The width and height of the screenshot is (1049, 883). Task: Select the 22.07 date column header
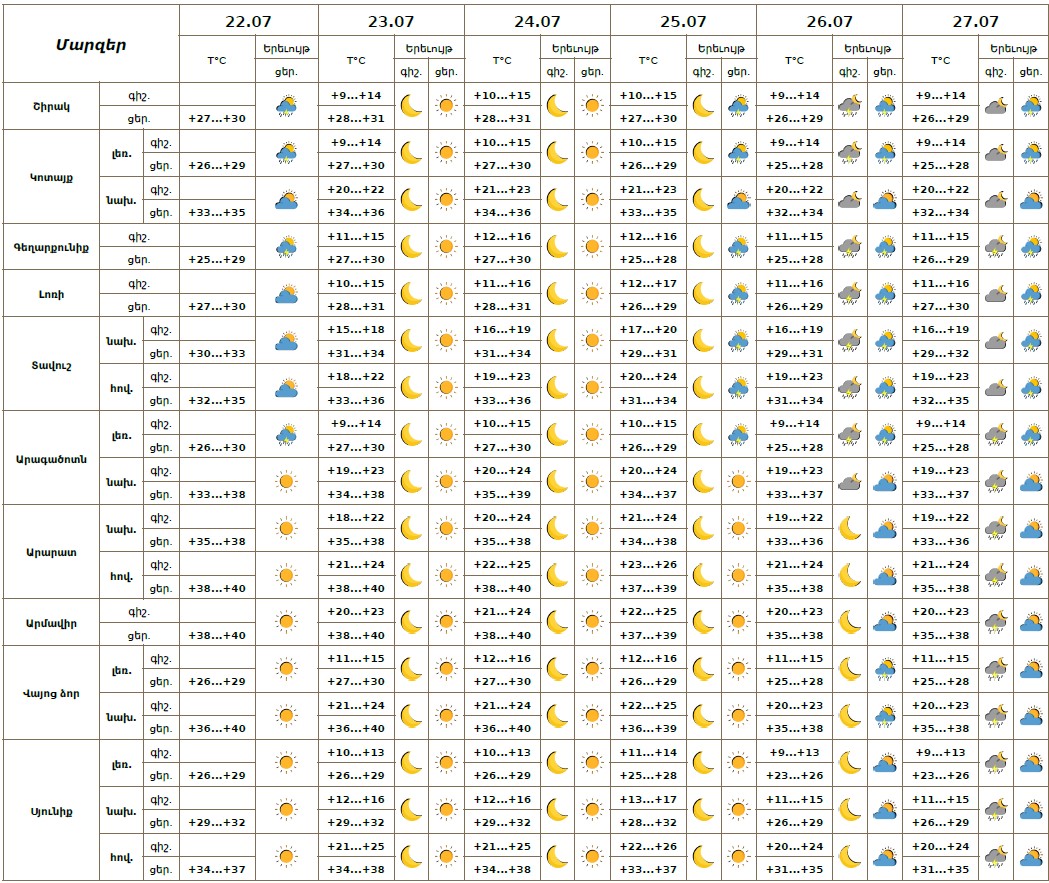[x=249, y=21]
